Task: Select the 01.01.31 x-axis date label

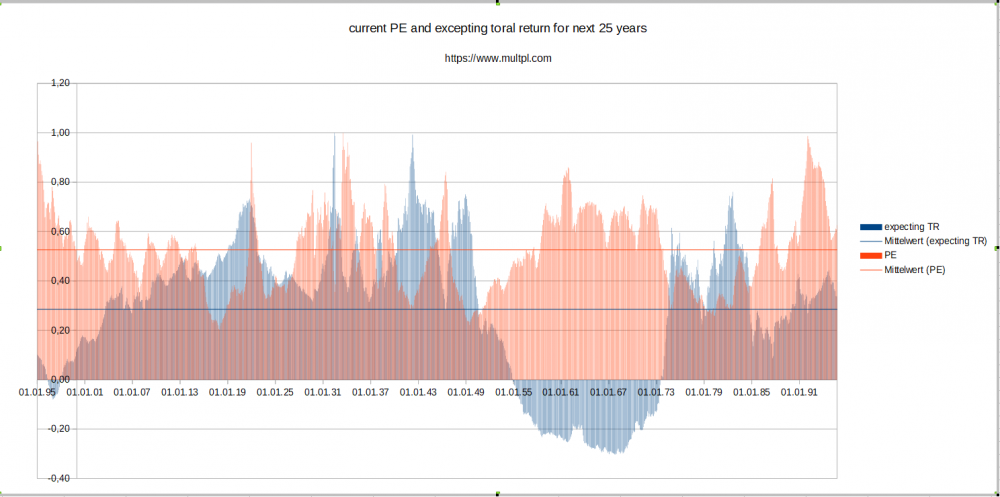Action: [323, 392]
